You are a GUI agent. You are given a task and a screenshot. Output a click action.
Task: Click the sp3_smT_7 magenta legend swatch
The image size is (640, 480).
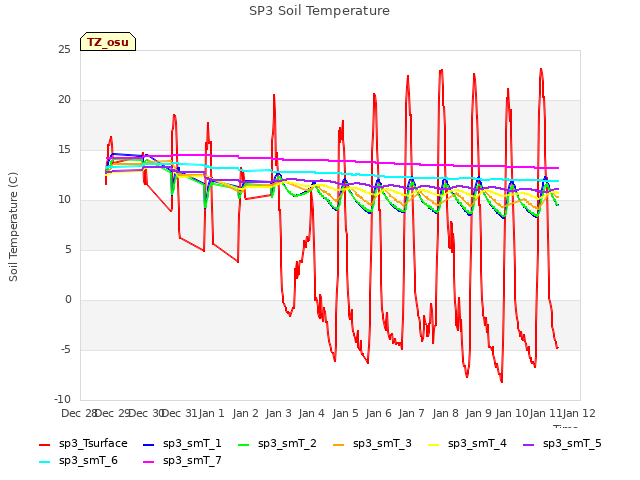click(149, 462)
